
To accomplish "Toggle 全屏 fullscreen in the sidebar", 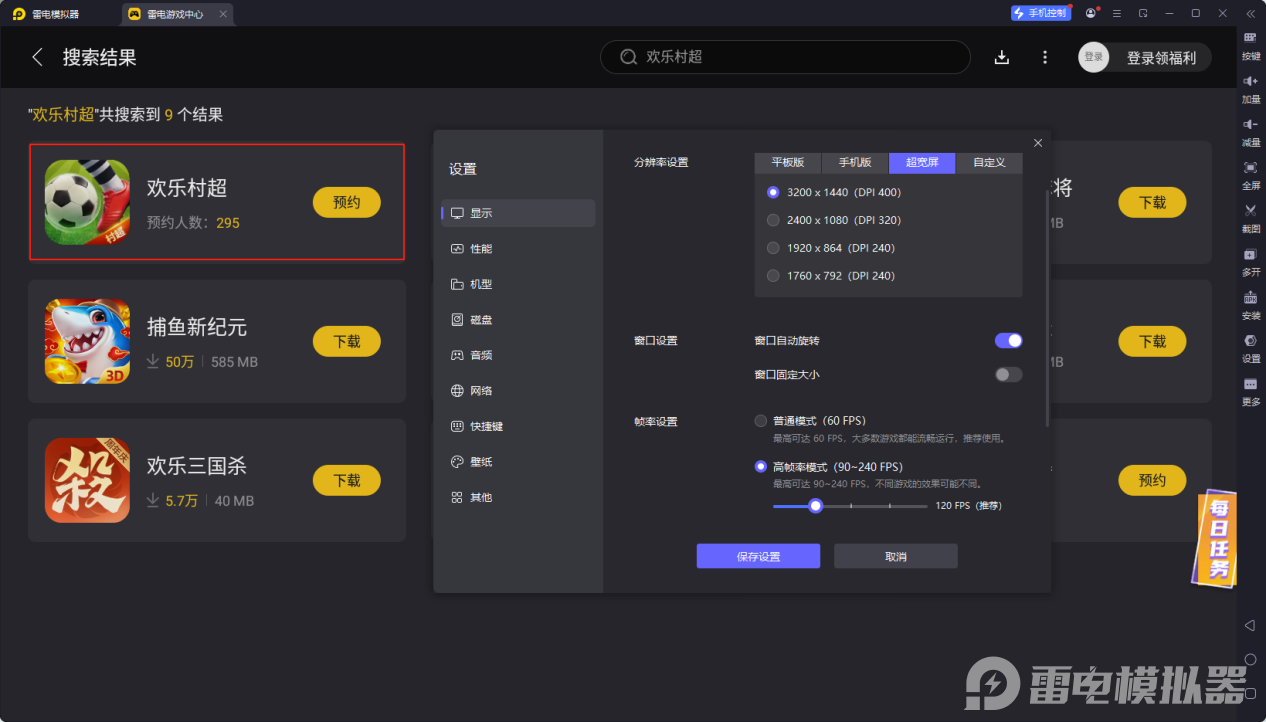I will (1250, 174).
